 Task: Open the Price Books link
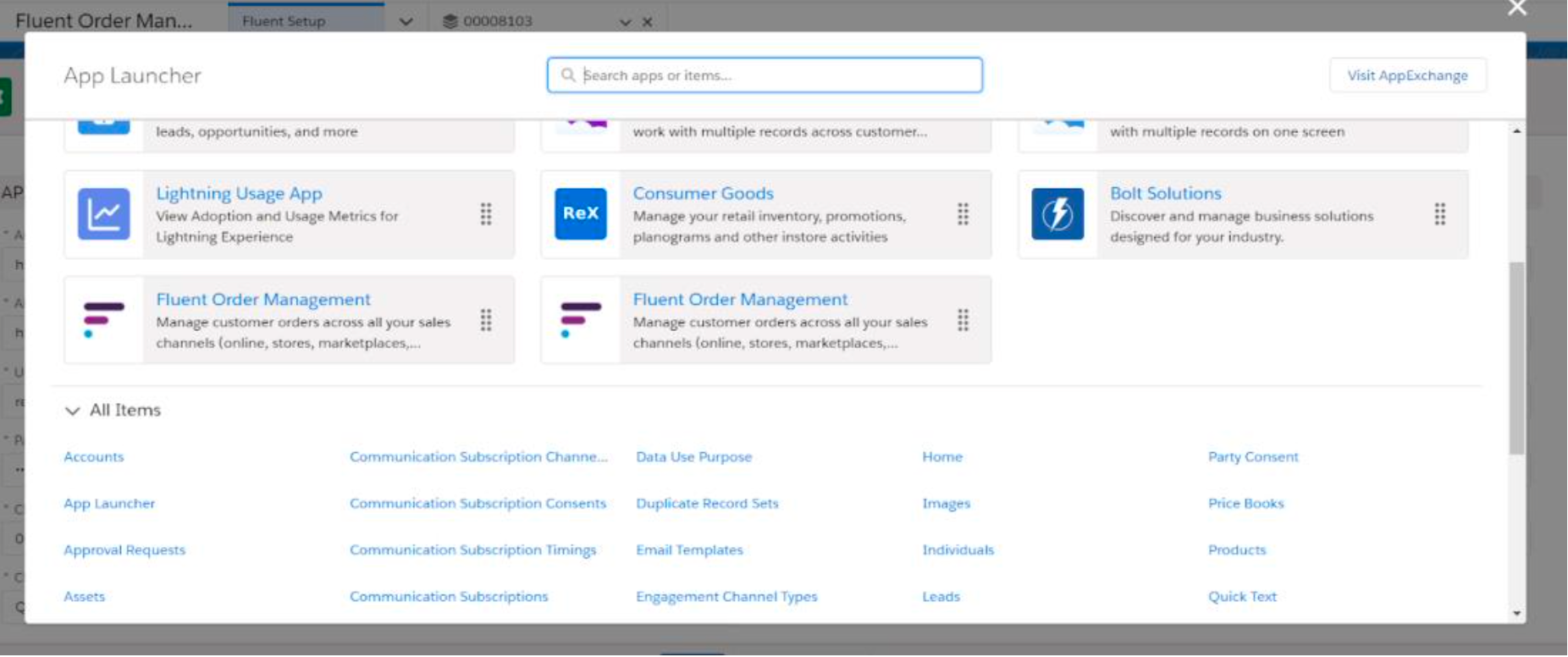click(x=1245, y=504)
